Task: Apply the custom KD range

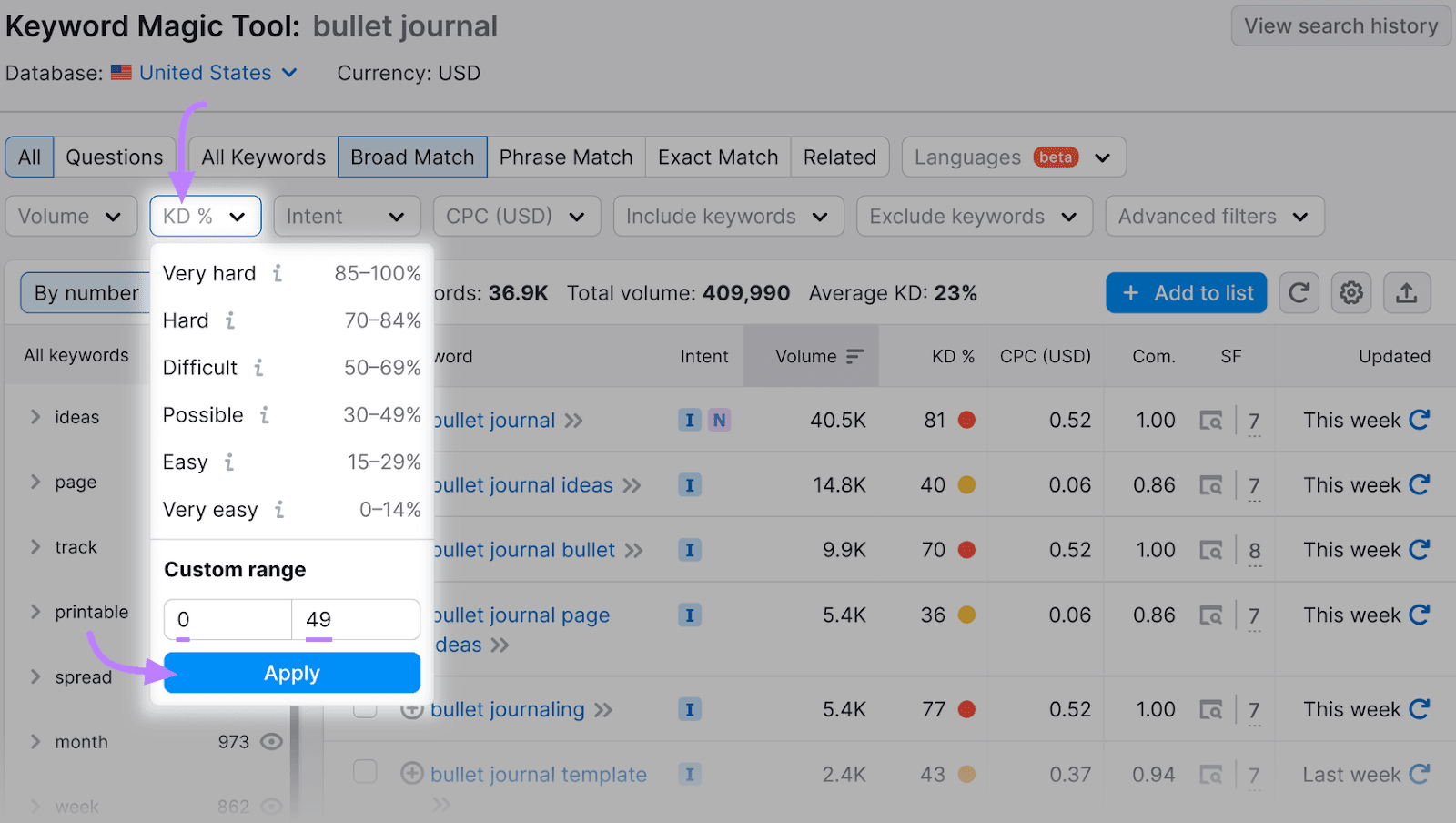Action: pos(291,673)
